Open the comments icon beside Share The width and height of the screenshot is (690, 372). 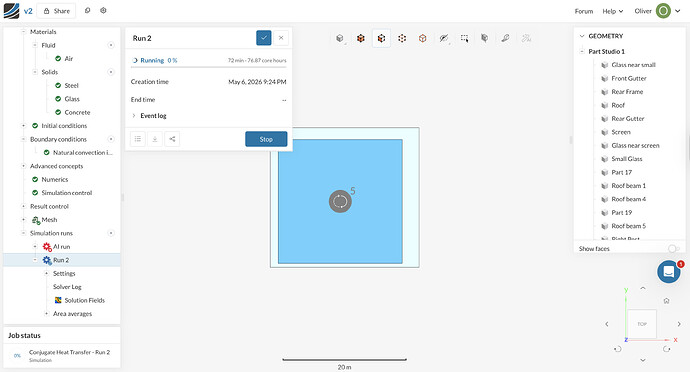coord(87,10)
